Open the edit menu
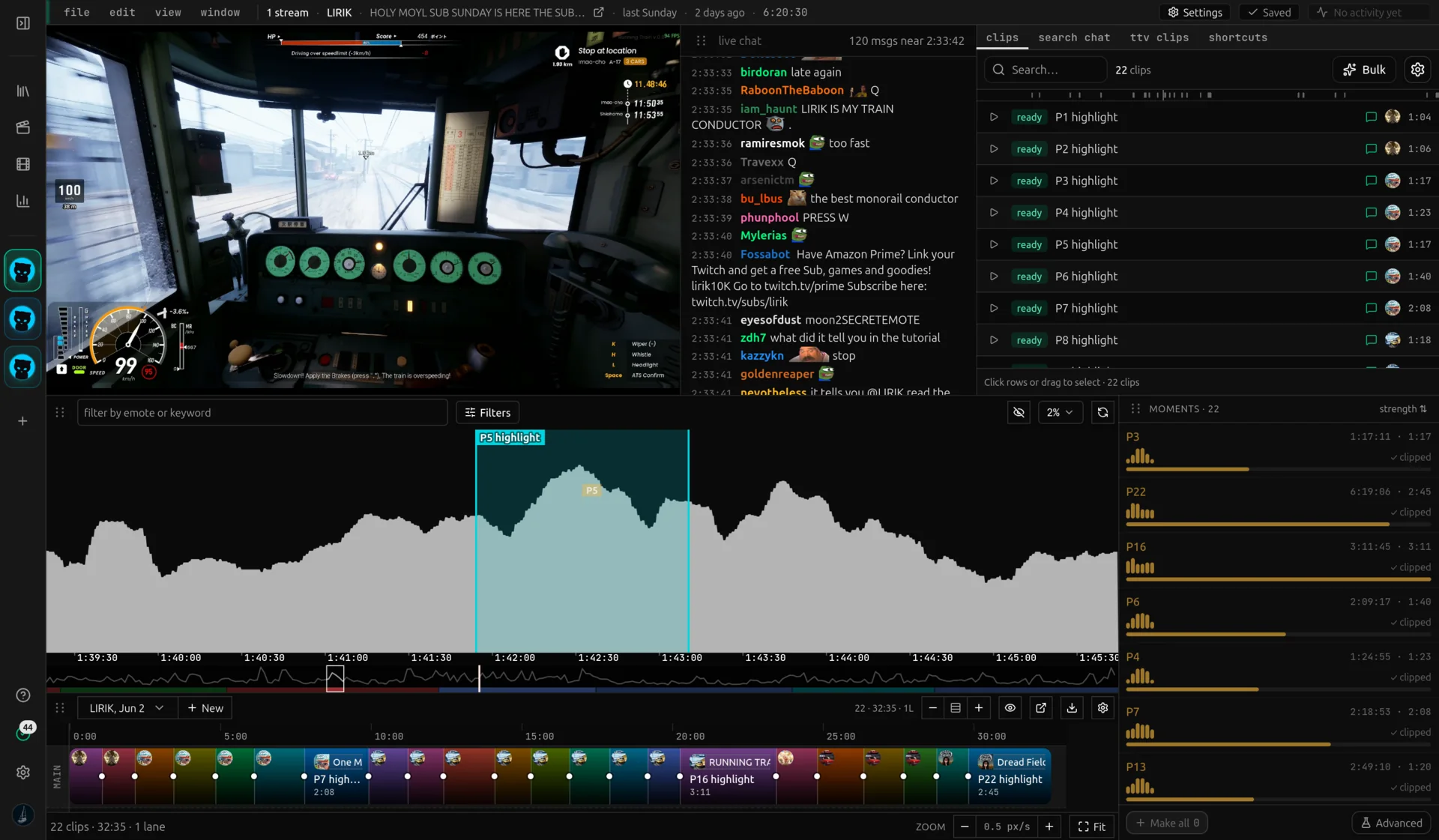Screen dimensions: 1439x840 click(122, 13)
